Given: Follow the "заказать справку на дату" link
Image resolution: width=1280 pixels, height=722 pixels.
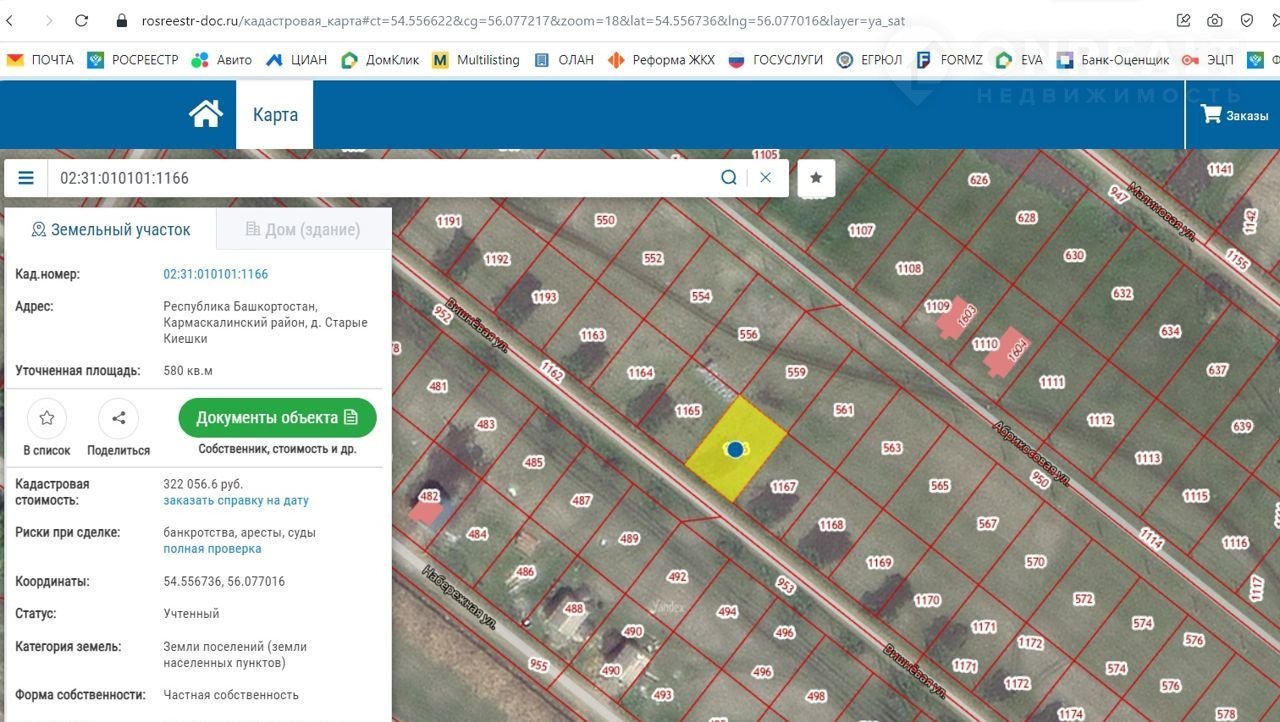Looking at the screenshot, I should 236,501.
